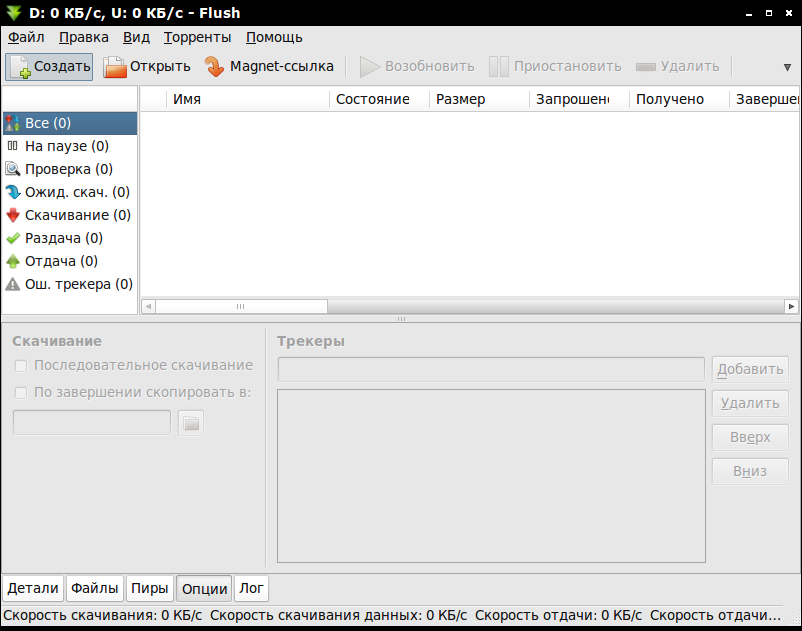
Task: Select the Скачивание (0) filter
Action: pyautogui.click(x=70, y=215)
